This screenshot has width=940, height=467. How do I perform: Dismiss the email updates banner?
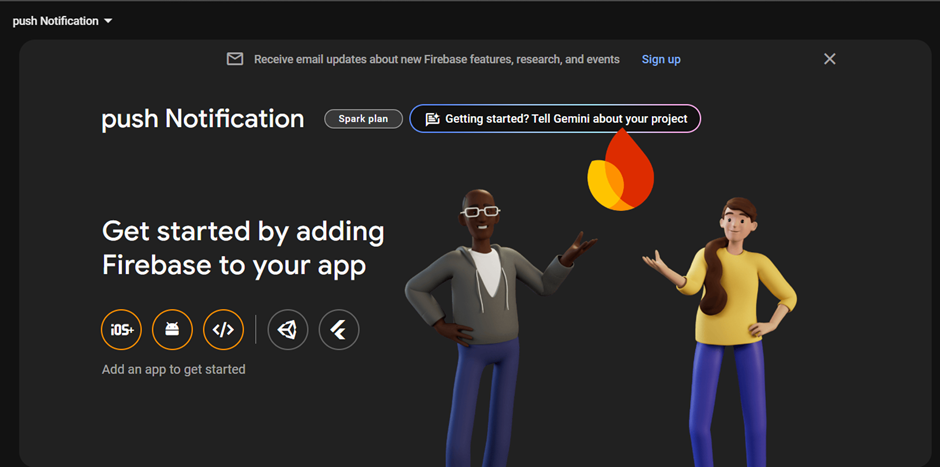tap(830, 59)
